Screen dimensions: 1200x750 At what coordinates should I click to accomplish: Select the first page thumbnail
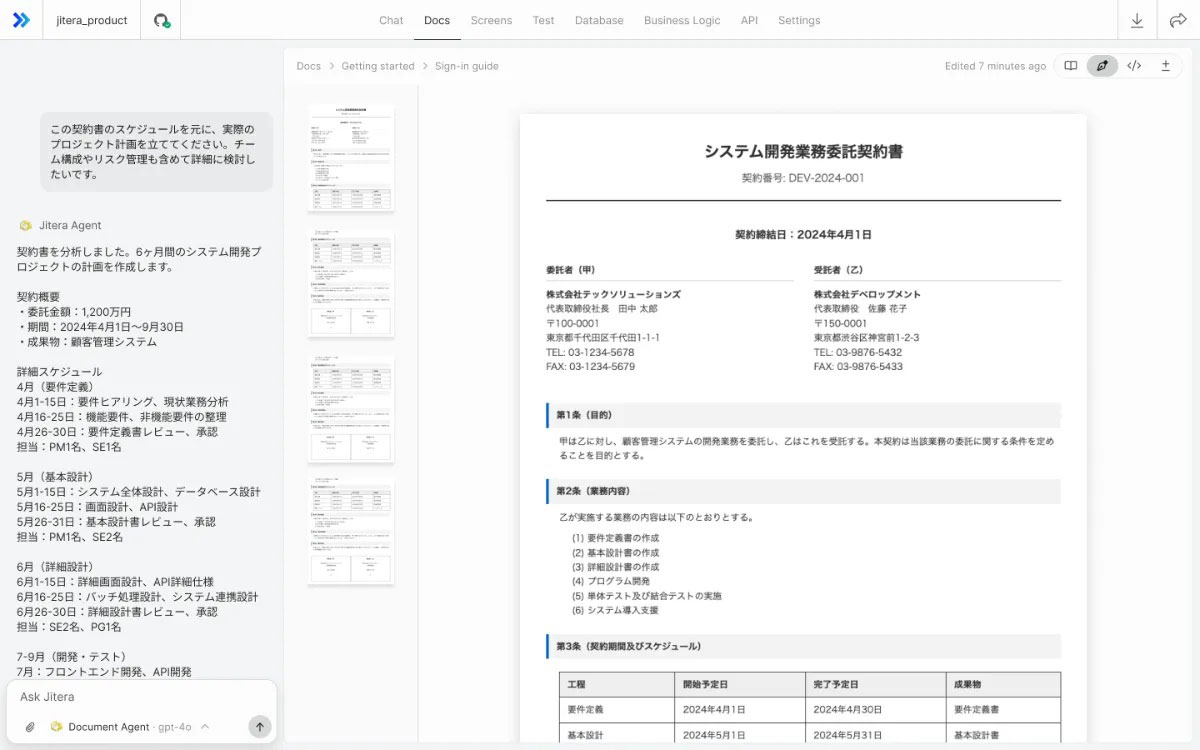tap(351, 157)
